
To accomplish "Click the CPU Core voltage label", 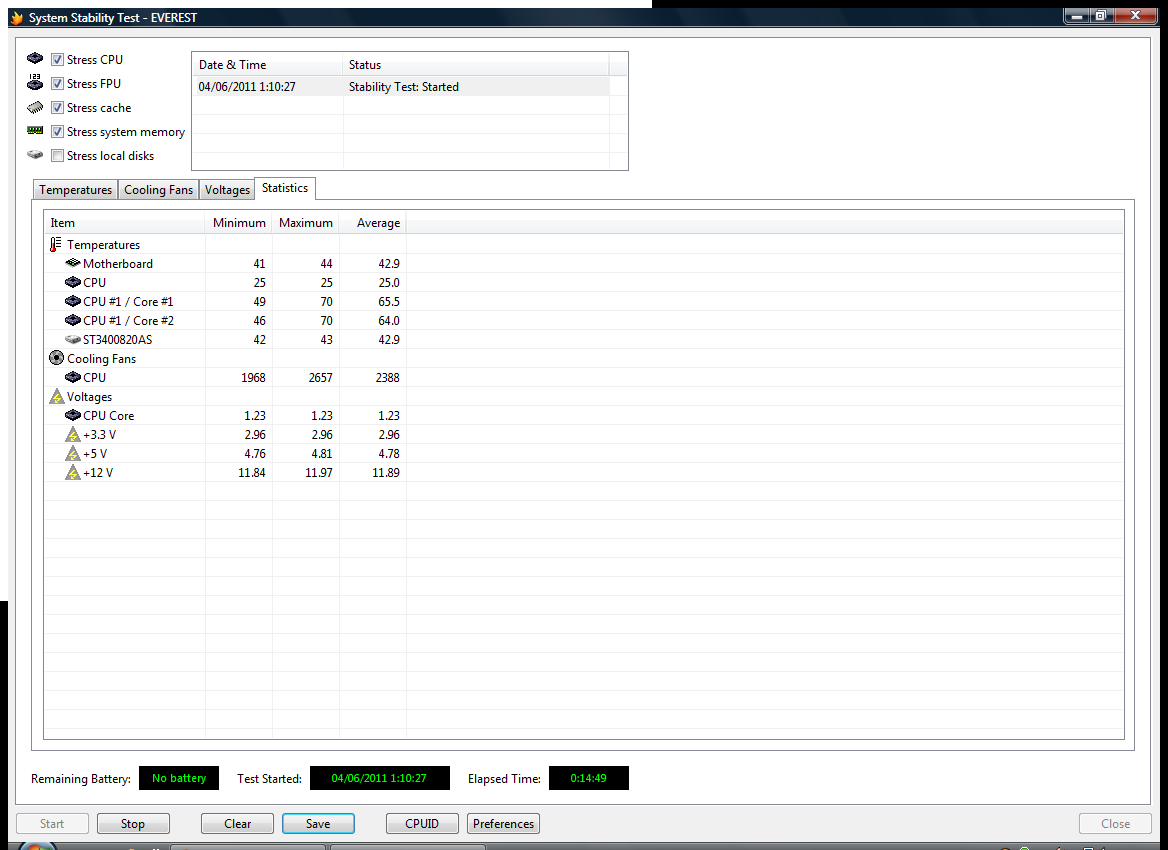I will click(x=109, y=416).
